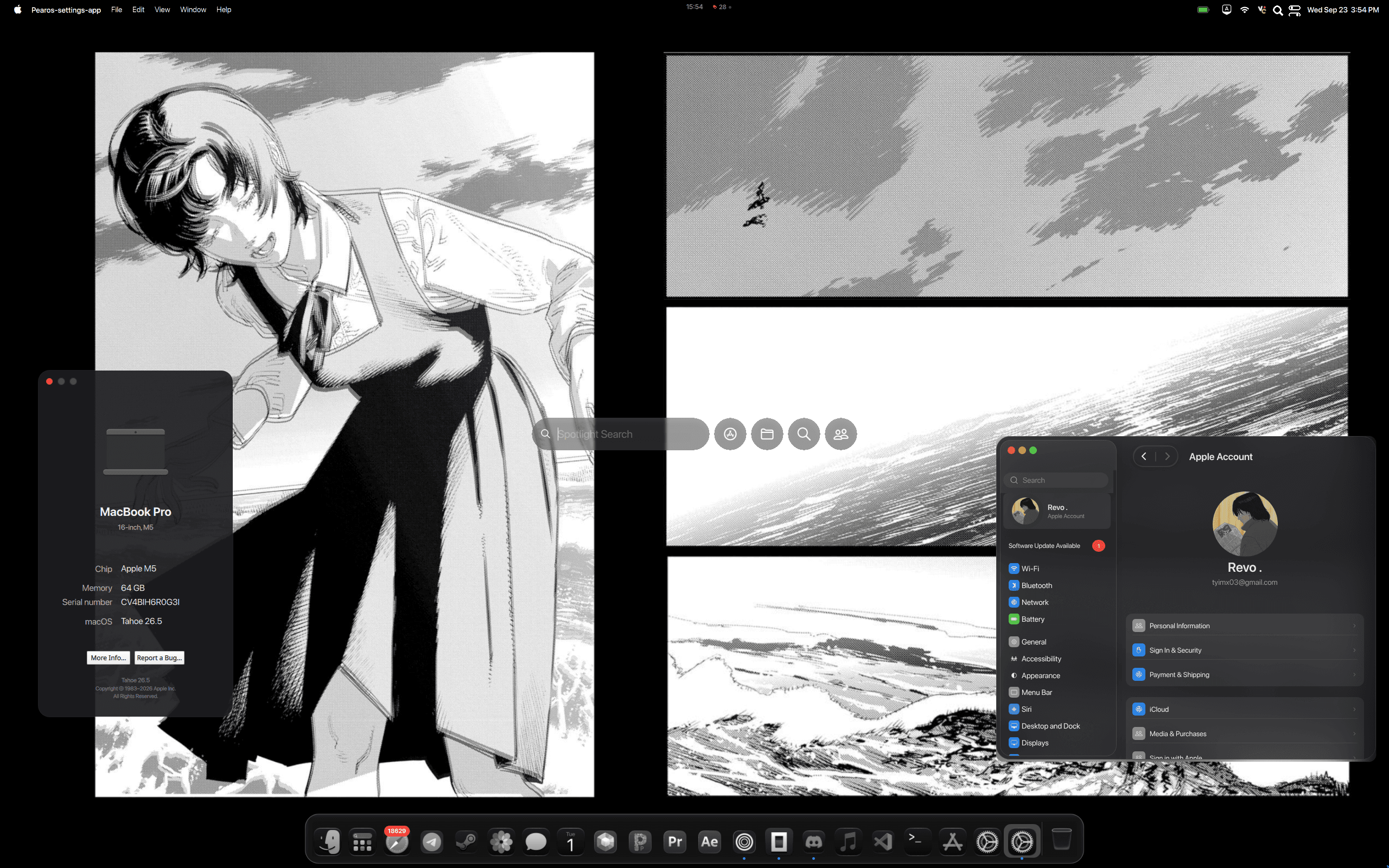
Task: Click the people icon beside Spotlight Search
Action: pos(841,434)
